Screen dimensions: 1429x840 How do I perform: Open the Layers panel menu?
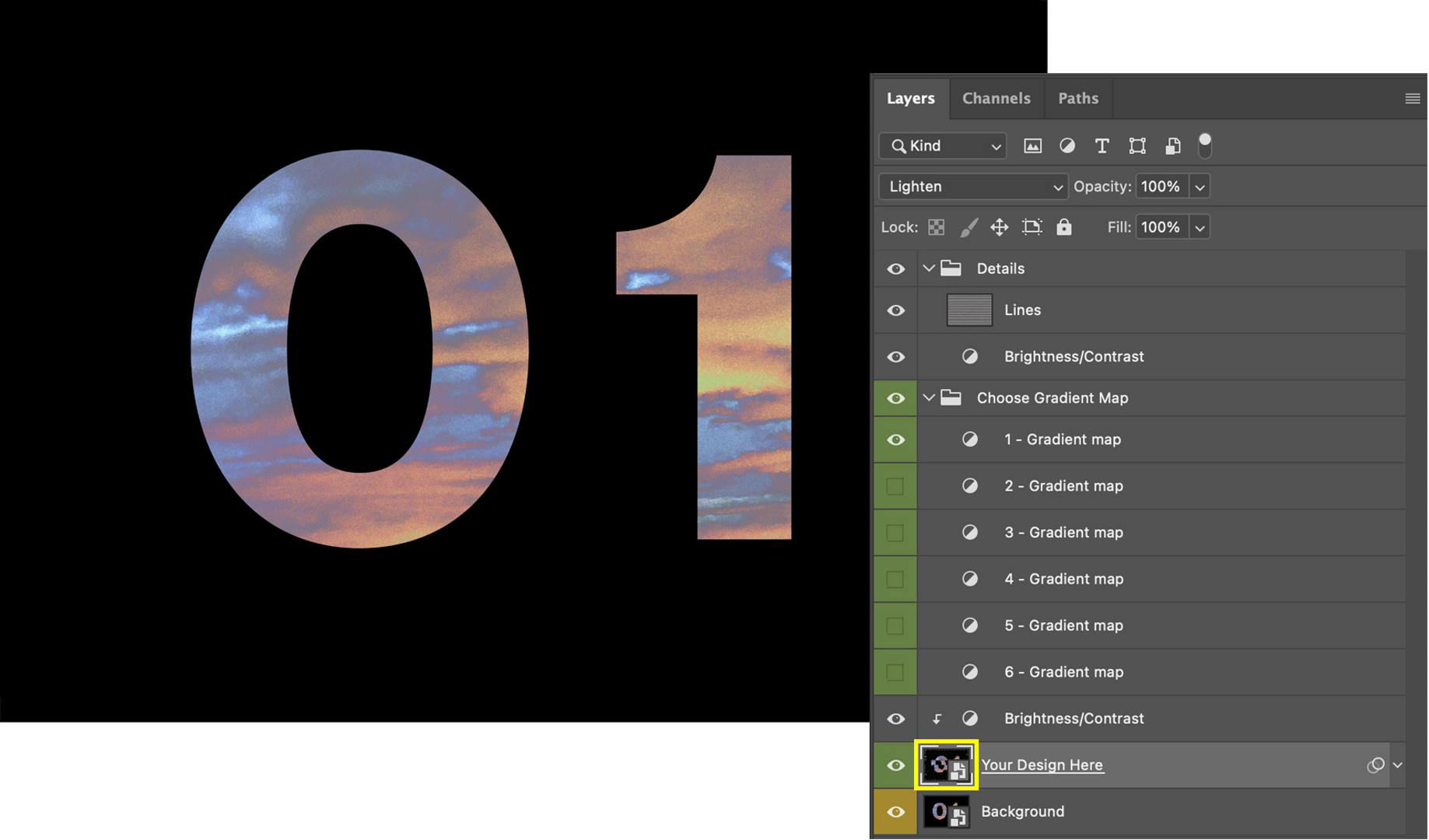point(1410,98)
